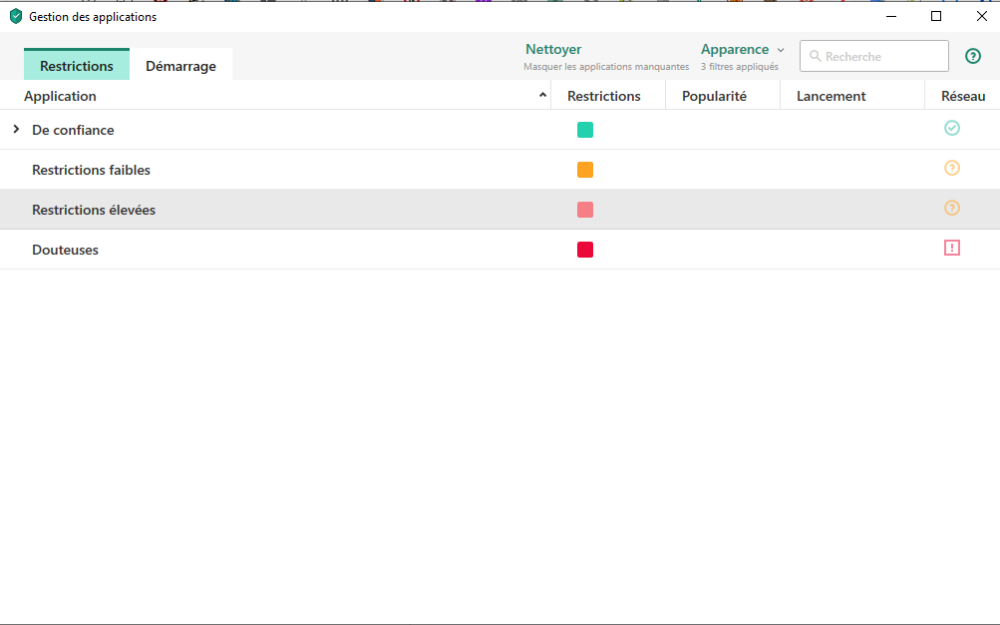Click the 3 filtres appliqués text
This screenshot has height=625, width=1000.
(x=739, y=66)
